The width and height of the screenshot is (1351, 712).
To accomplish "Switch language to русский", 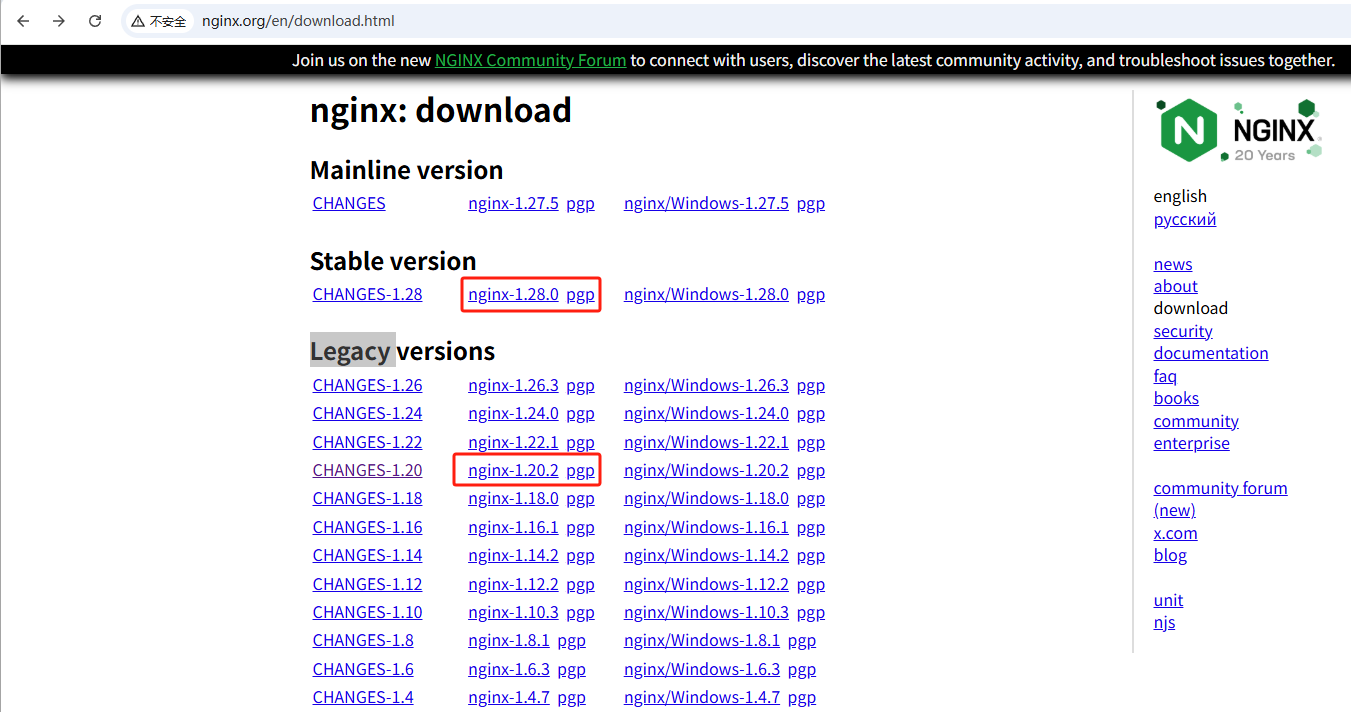I will [1185, 219].
